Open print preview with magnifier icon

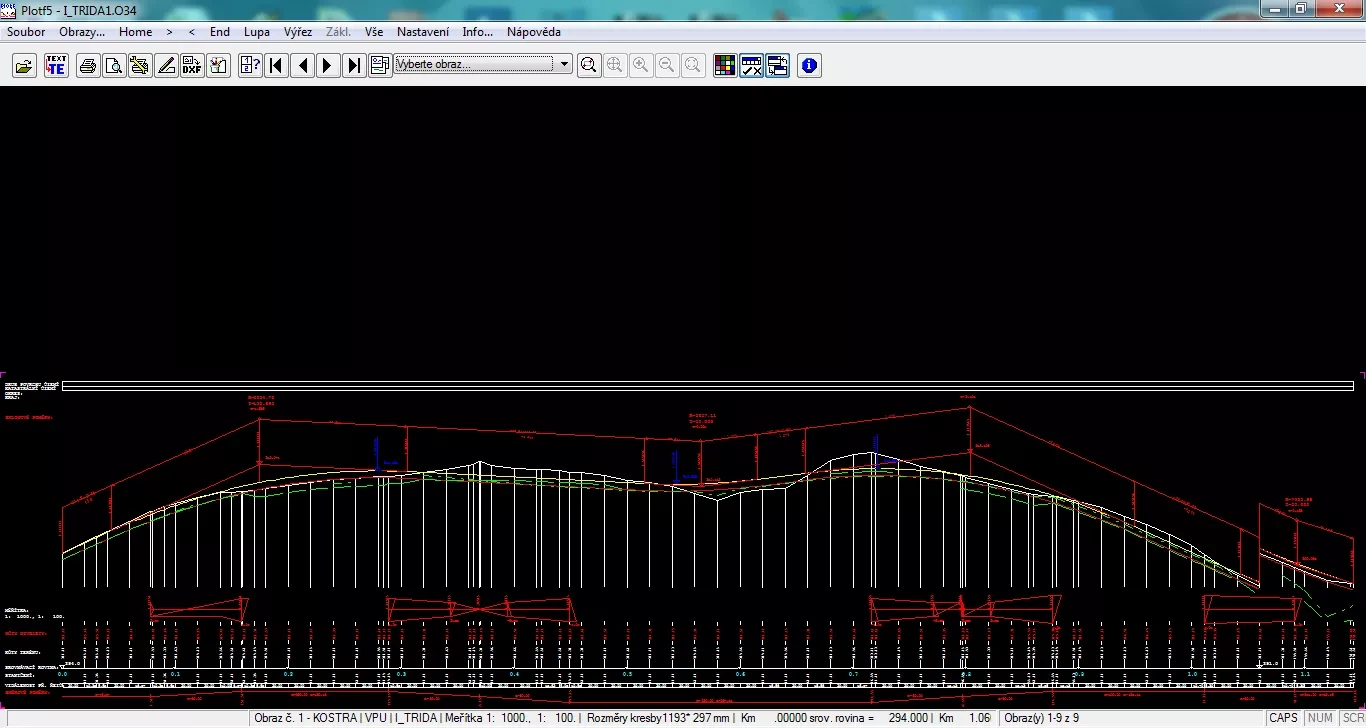(x=114, y=66)
